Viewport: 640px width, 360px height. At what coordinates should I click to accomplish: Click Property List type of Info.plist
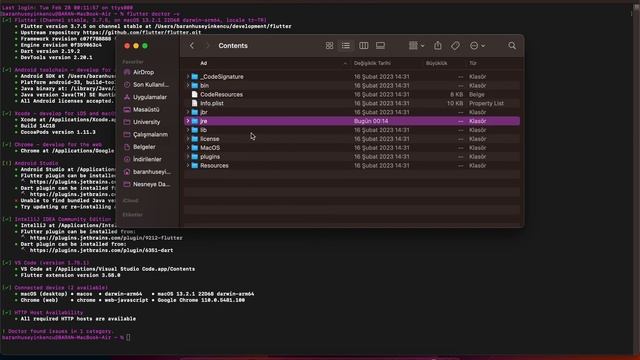(486, 103)
